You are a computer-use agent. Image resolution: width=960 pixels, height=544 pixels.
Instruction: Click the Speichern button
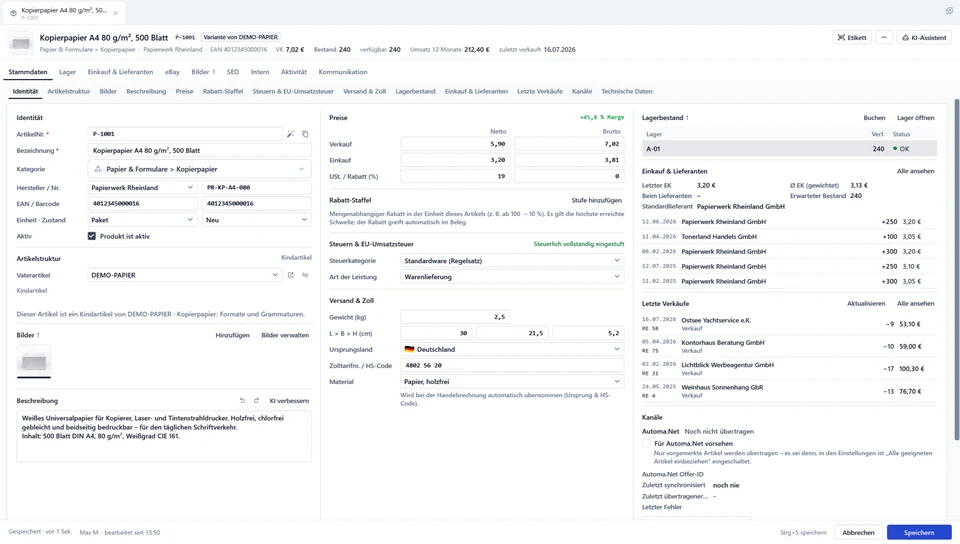tap(919, 532)
